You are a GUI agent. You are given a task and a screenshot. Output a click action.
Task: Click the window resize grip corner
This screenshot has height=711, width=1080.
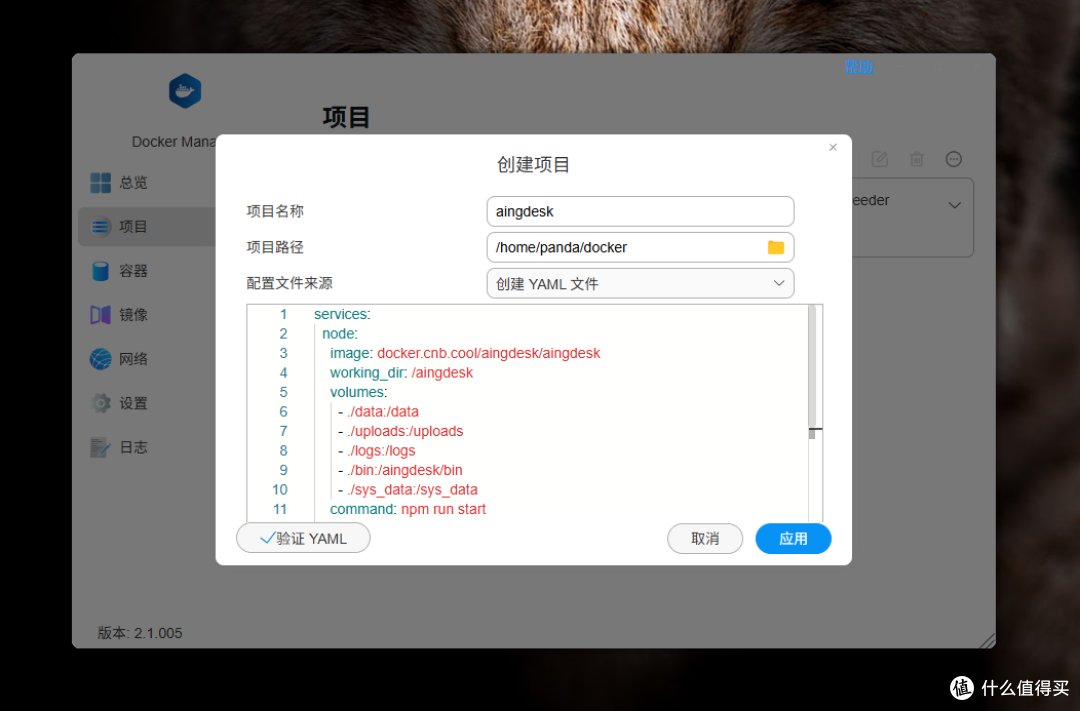(x=987, y=640)
